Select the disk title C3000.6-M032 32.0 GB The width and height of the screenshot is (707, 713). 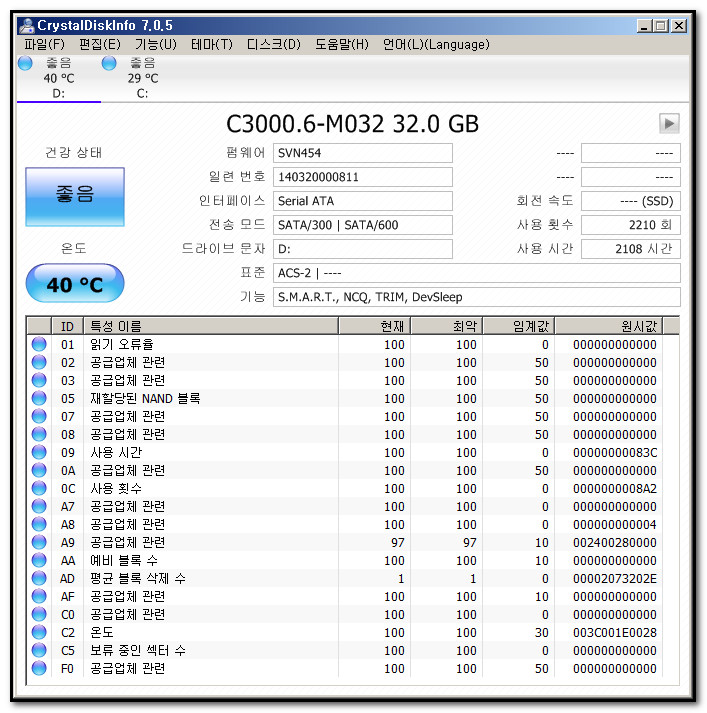[x=352, y=124]
